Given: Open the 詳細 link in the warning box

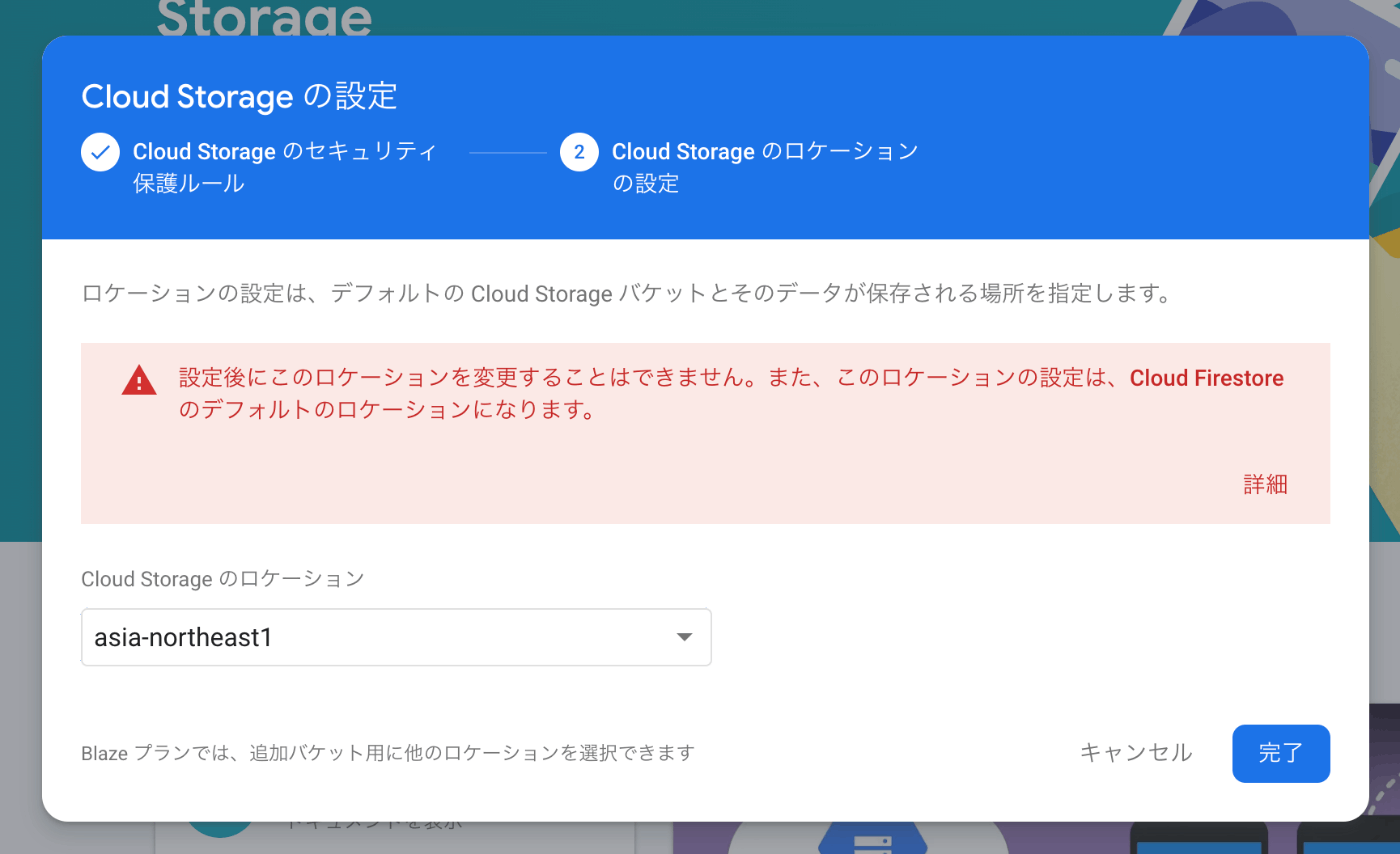Looking at the screenshot, I should click(x=1265, y=485).
